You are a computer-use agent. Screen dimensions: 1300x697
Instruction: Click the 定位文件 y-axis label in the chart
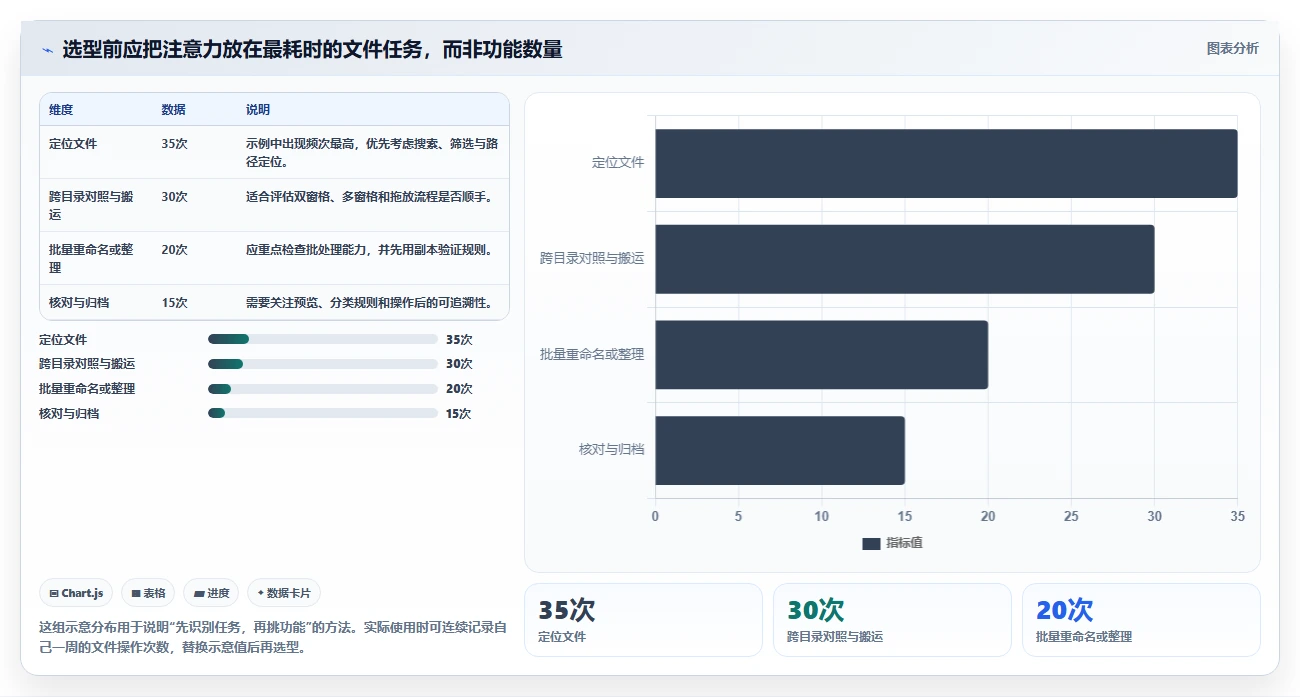point(618,162)
